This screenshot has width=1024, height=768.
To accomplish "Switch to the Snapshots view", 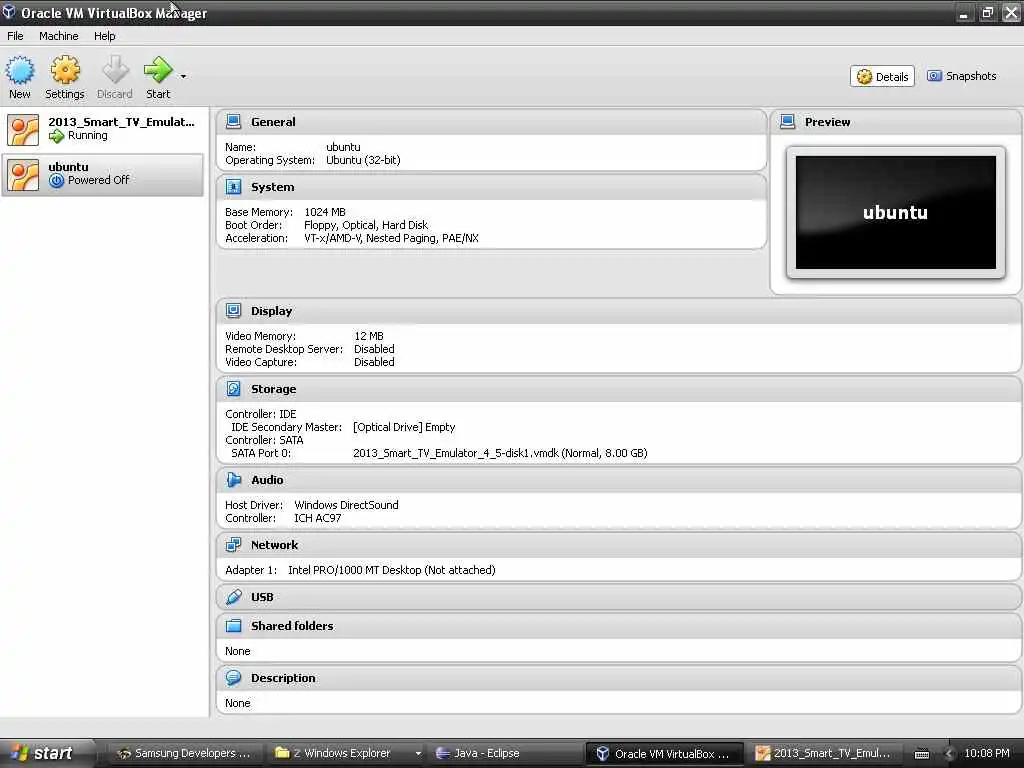I will pyautogui.click(x=962, y=76).
